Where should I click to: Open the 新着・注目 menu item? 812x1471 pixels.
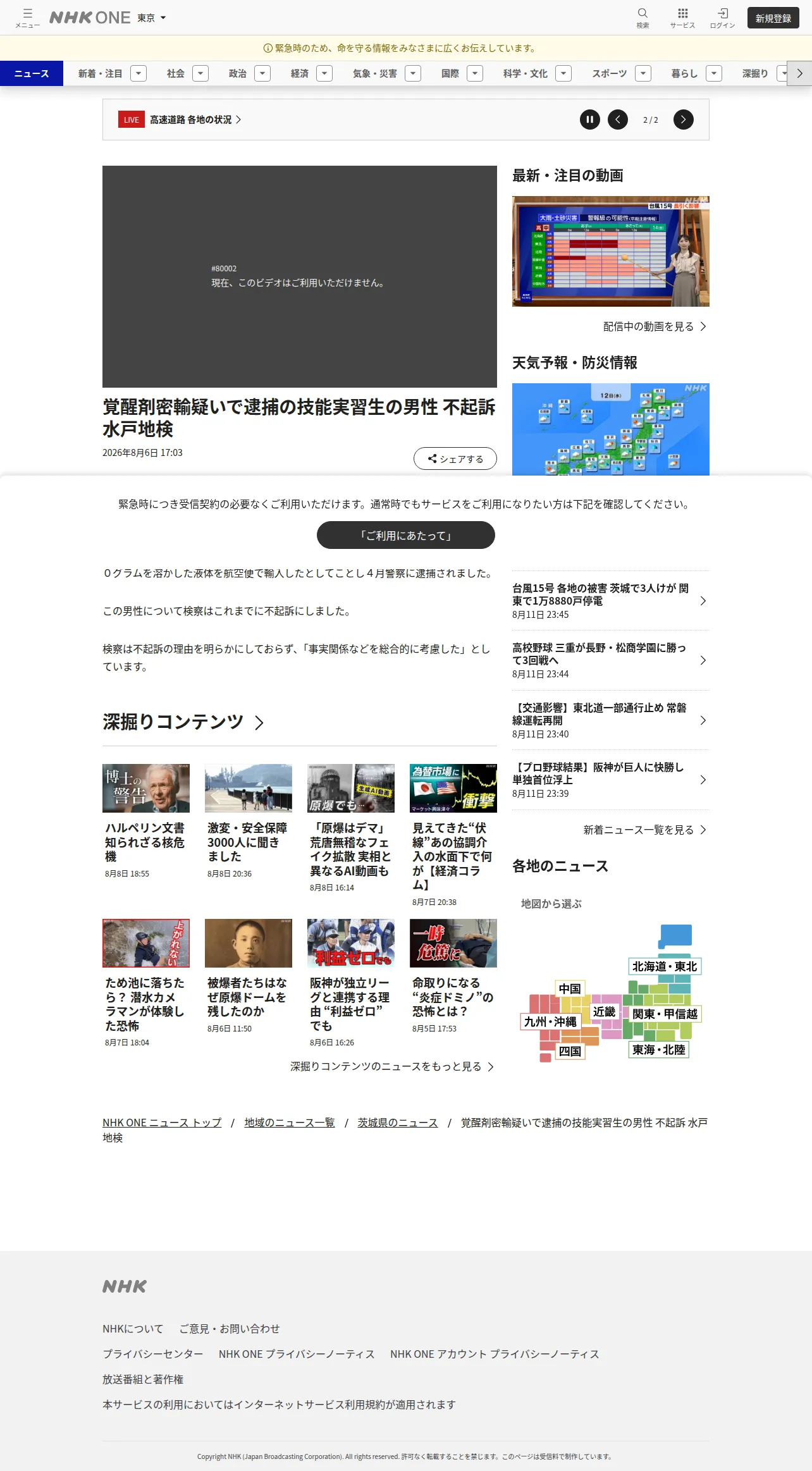(x=100, y=73)
